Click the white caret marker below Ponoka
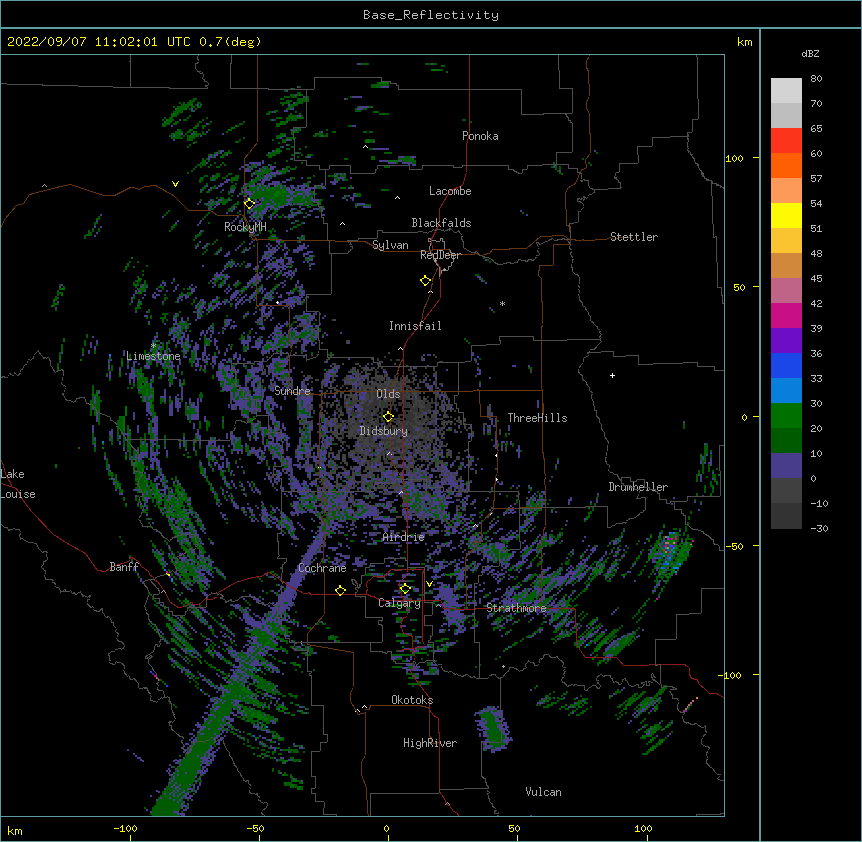Screen dimensions: 862x842 point(365,147)
